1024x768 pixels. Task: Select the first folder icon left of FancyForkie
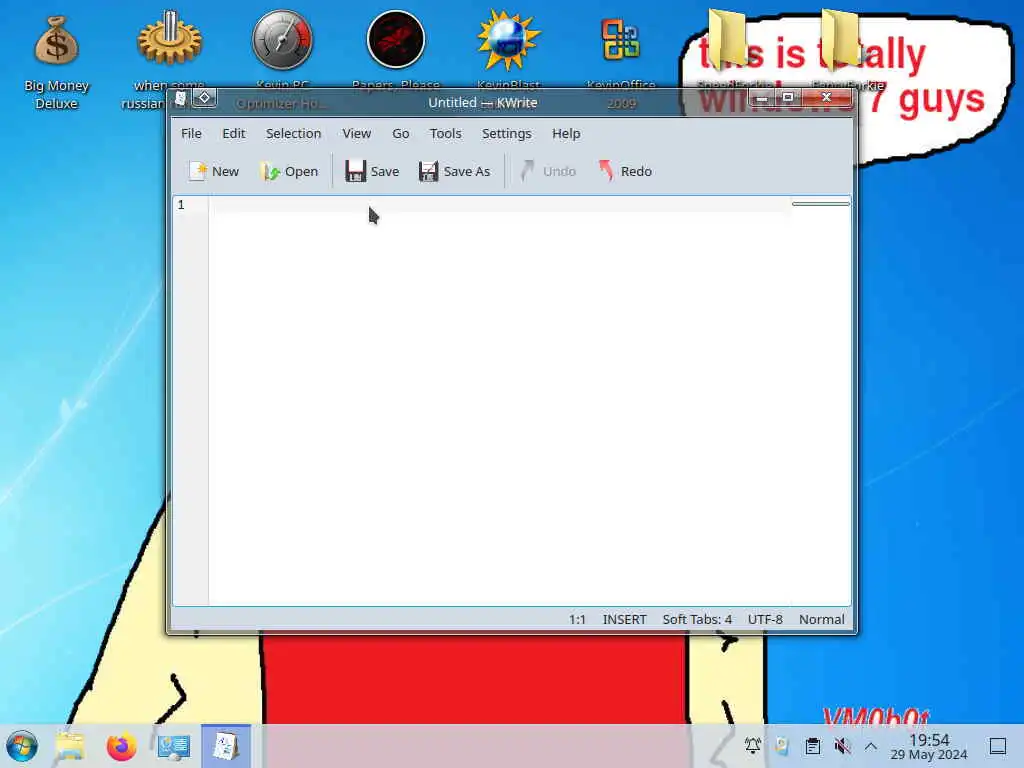[728, 39]
